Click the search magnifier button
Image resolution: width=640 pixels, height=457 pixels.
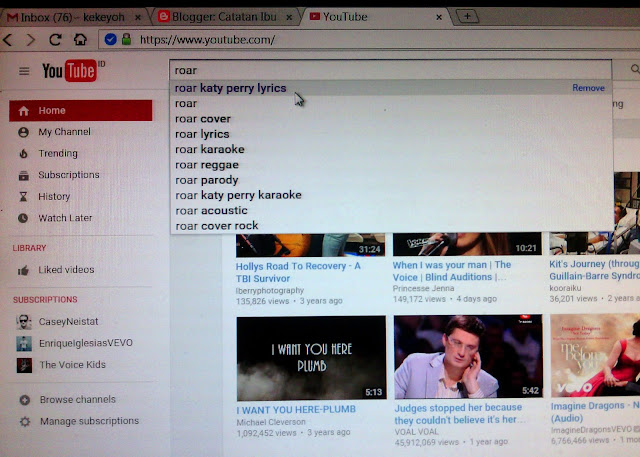(635, 69)
